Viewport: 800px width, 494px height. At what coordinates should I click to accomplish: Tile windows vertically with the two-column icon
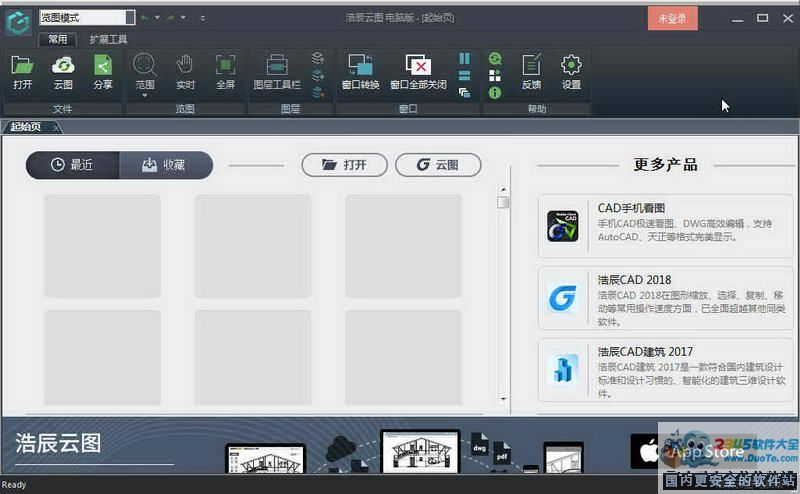pos(464,58)
